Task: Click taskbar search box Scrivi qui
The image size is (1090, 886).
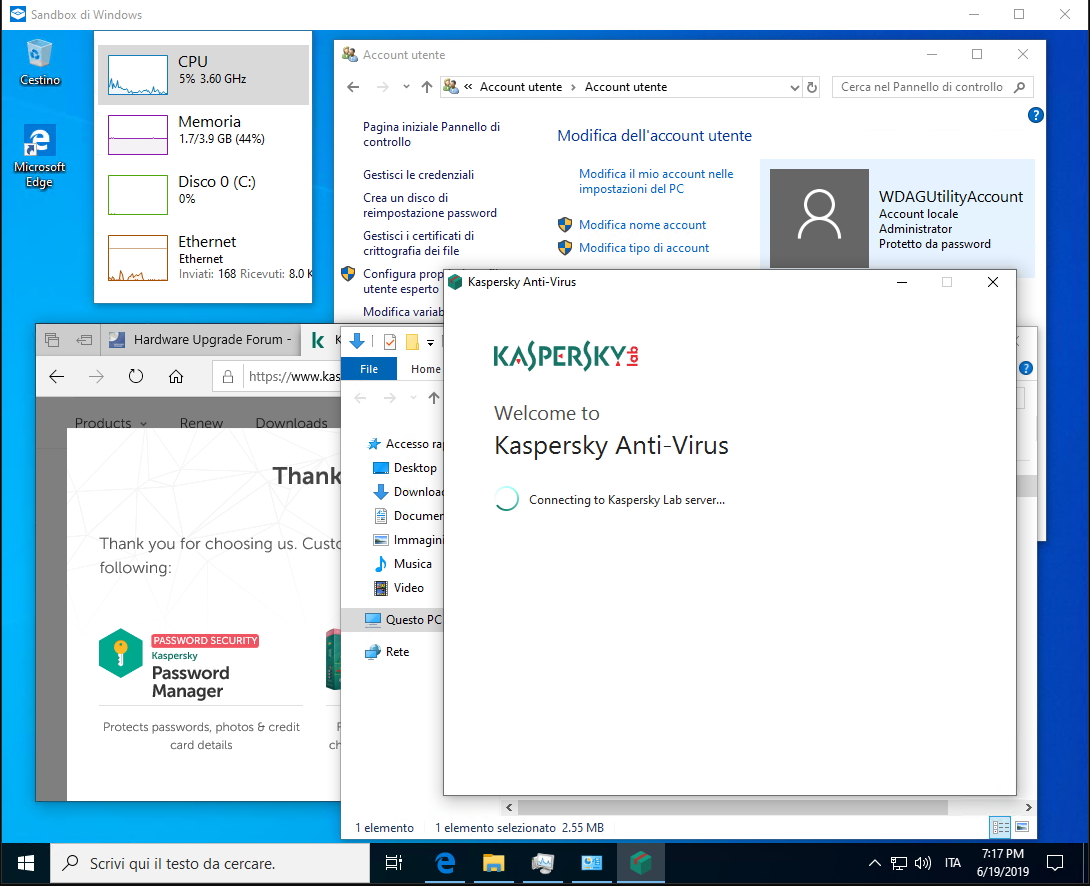Action: pyautogui.click(x=210, y=864)
